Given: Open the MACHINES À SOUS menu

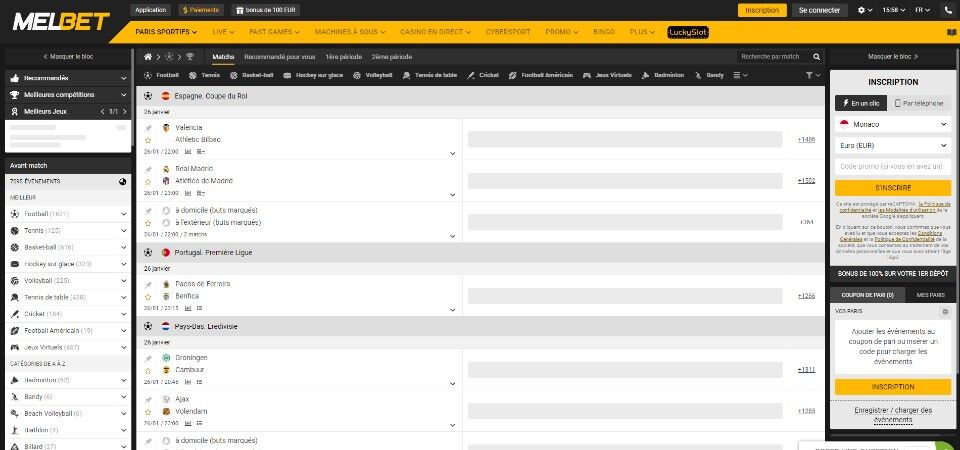Looking at the screenshot, I should click(350, 32).
